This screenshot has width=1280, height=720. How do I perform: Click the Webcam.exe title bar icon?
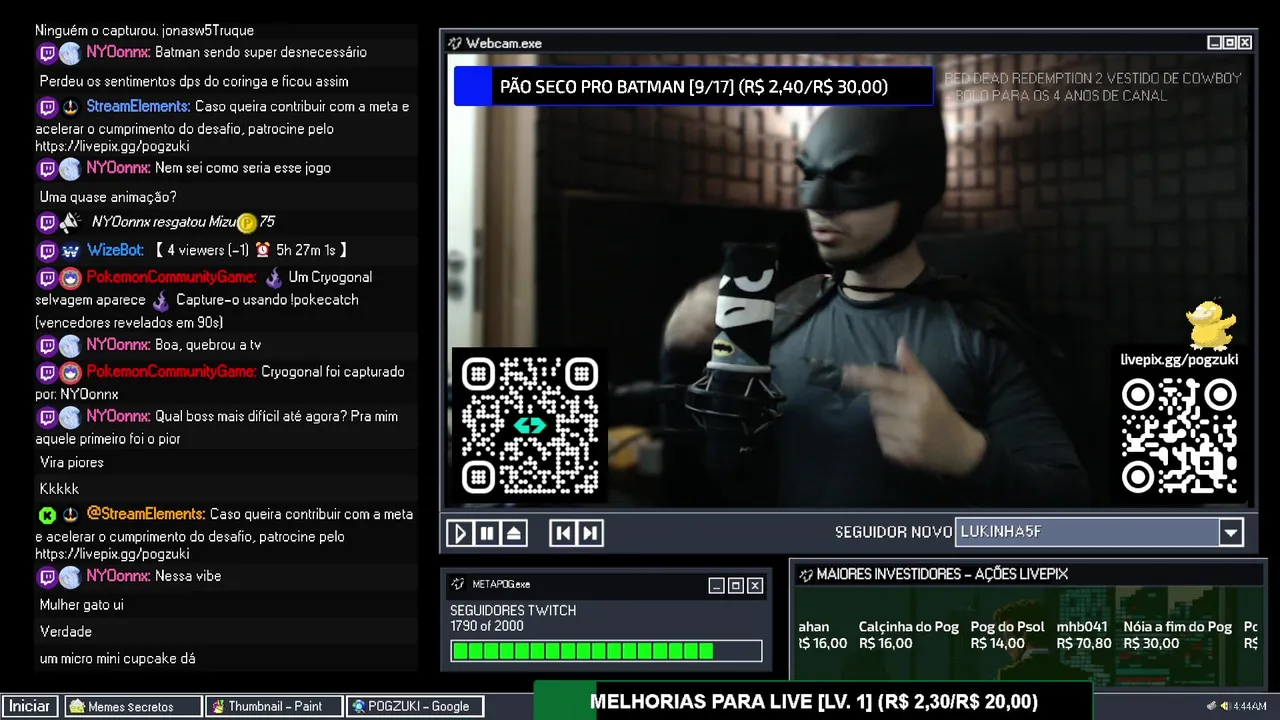tap(455, 43)
